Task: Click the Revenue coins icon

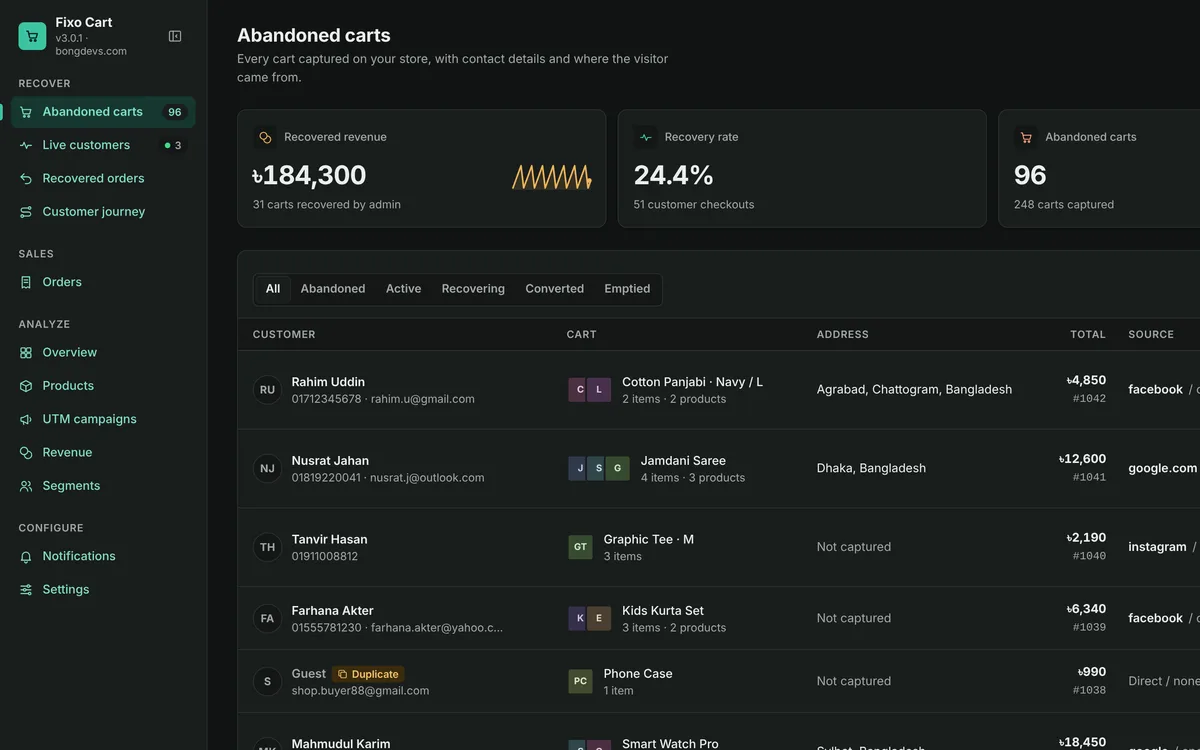Action: click(x=26, y=452)
